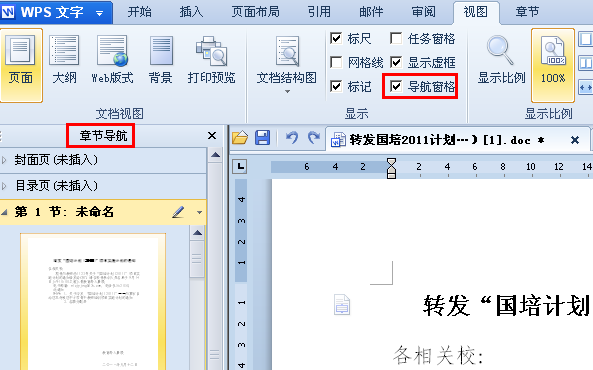Switch to 页面 page view
593x370 pixels.
click(21, 65)
